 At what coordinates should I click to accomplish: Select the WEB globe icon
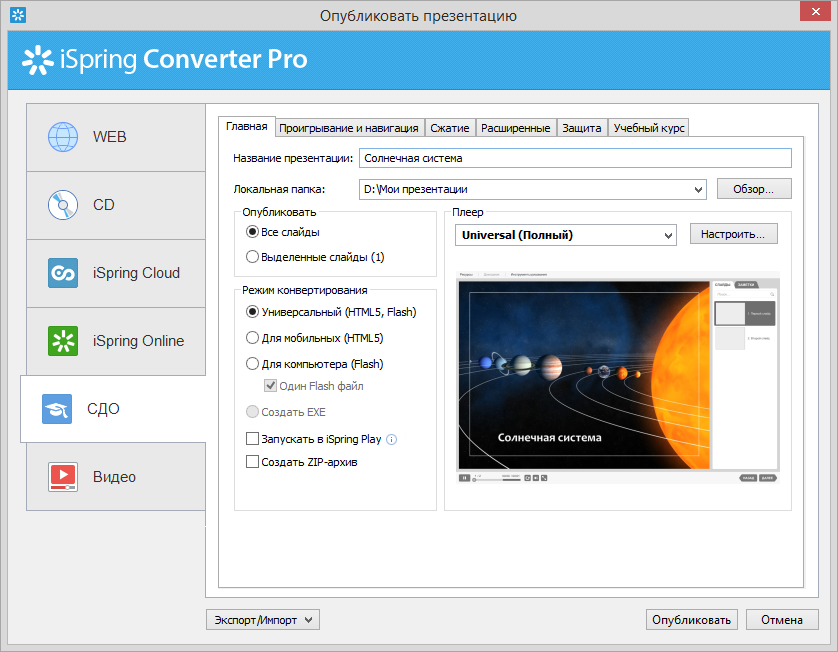63,137
